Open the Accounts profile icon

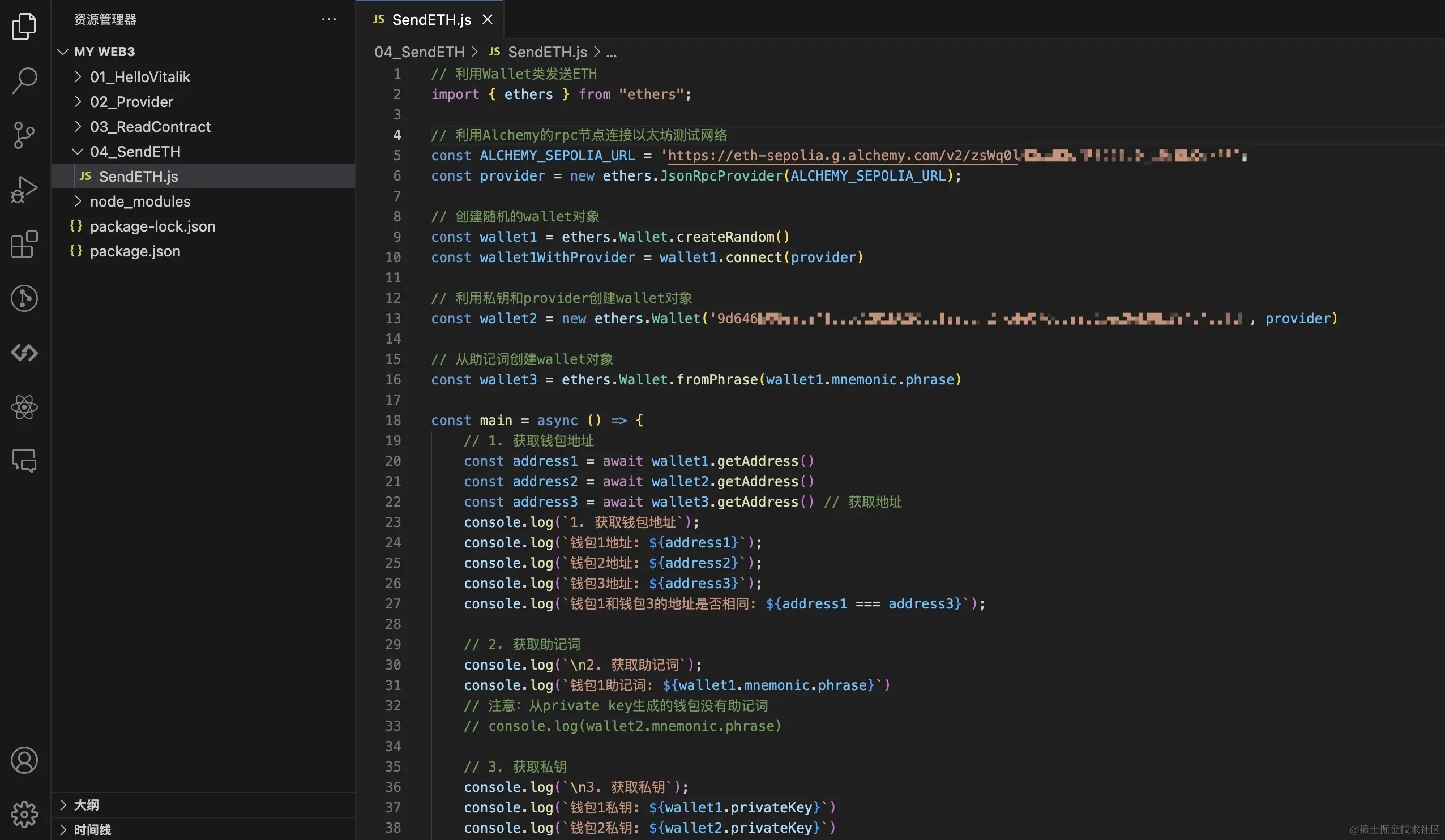[24, 760]
